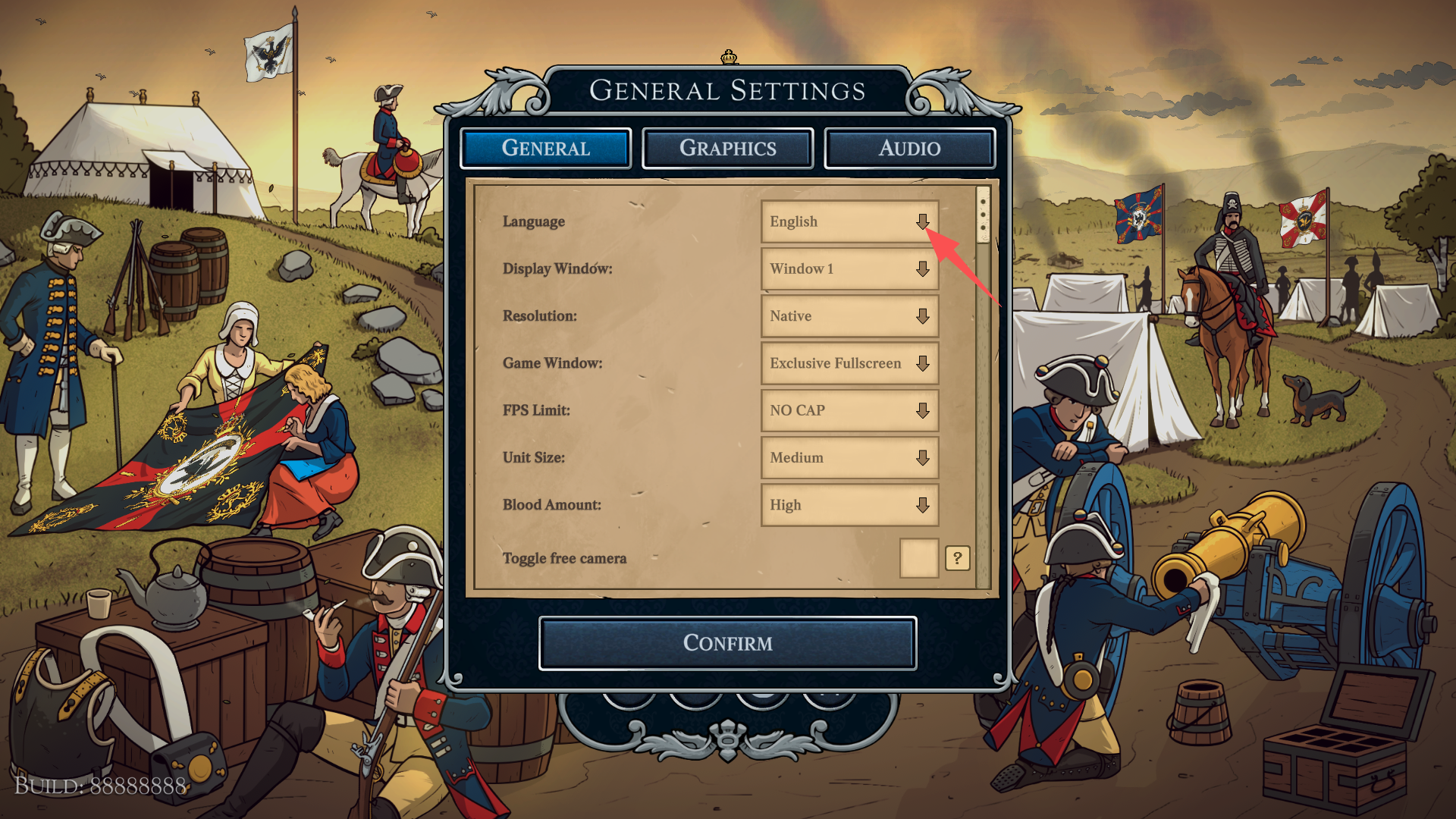Enable the Toggle free camera checkbox

[x=919, y=558]
